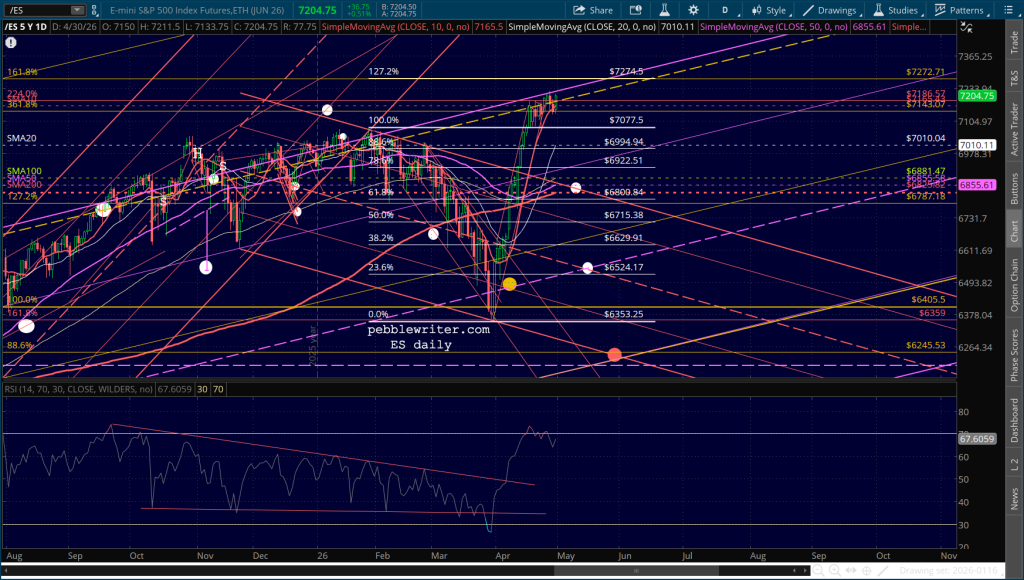Click the symbol link color icon
Viewport: 1024px width, 580px height.
(x=95, y=10)
